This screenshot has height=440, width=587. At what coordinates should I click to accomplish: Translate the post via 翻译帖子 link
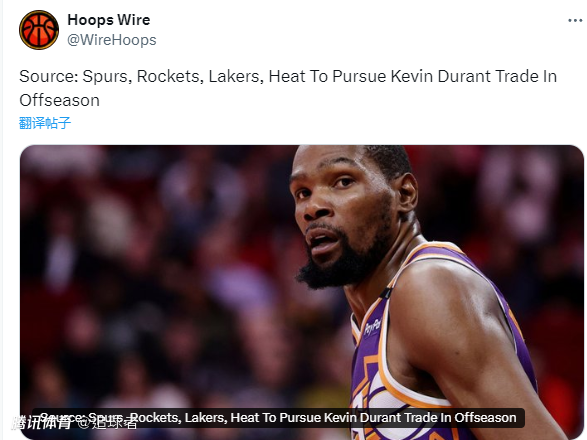[x=45, y=123]
